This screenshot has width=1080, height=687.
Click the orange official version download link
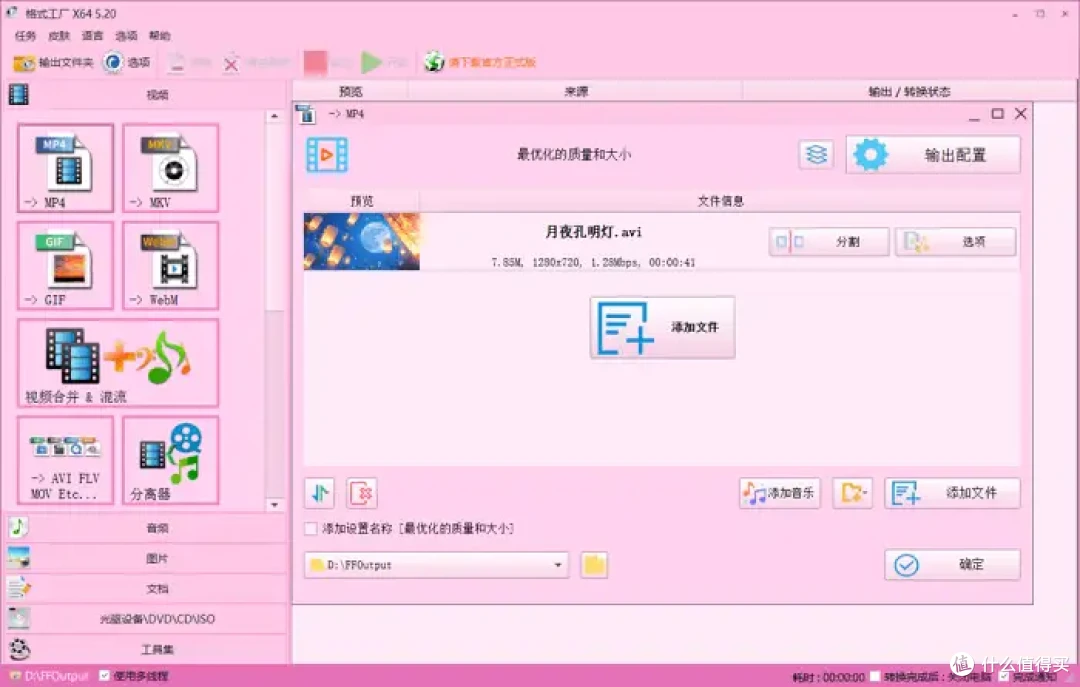click(492, 63)
